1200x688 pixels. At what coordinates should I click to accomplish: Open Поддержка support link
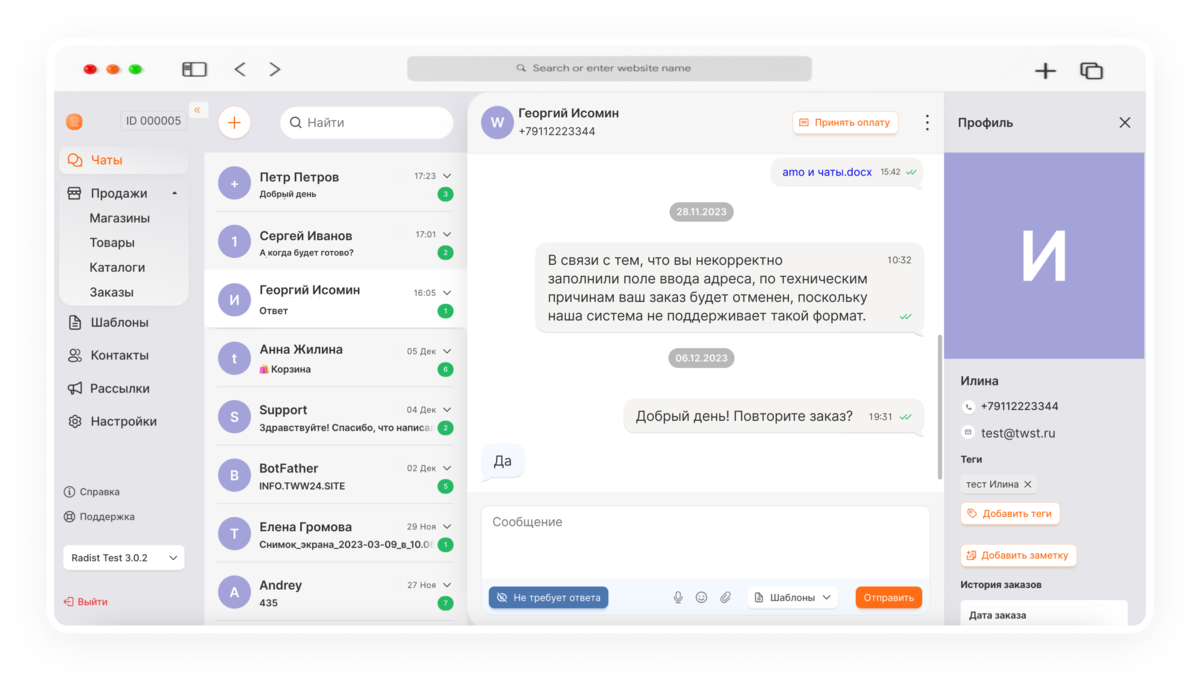(99, 517)
